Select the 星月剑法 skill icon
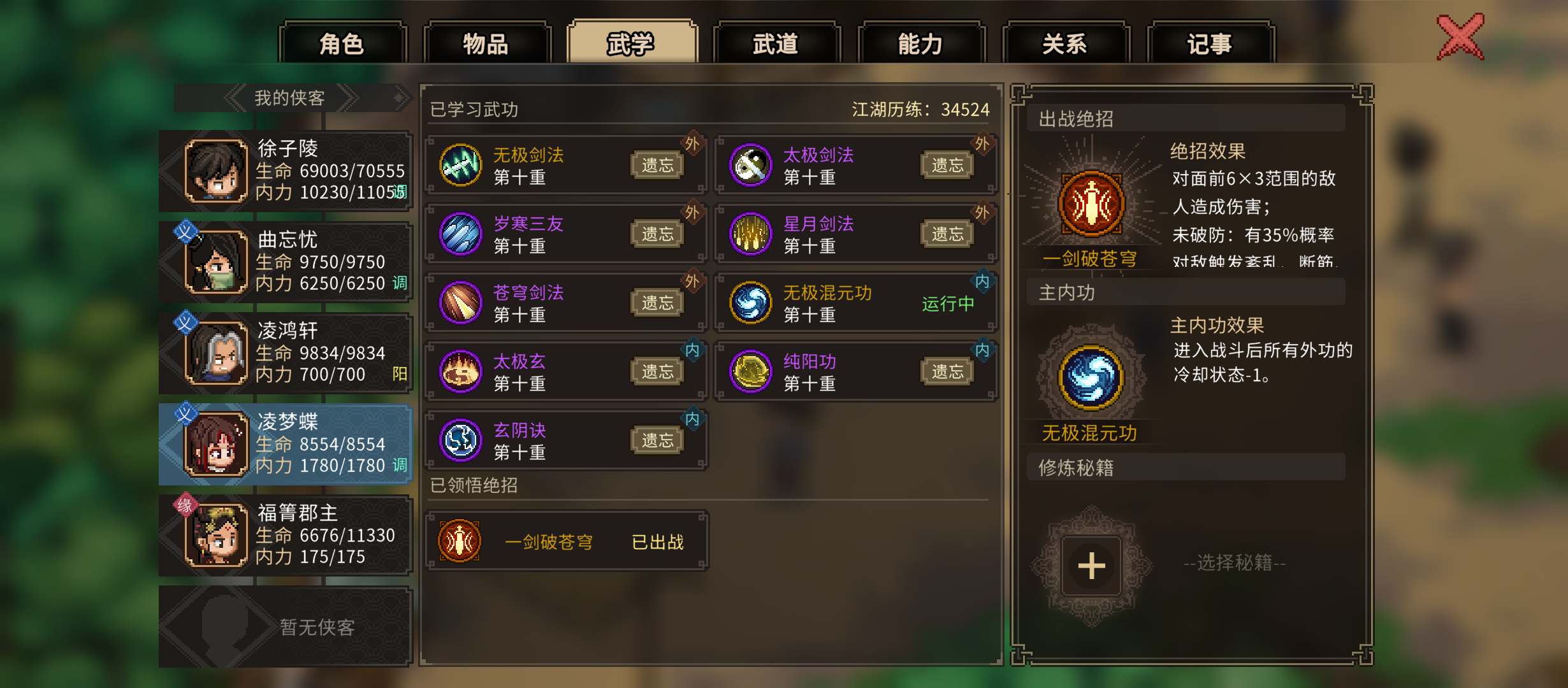 750,234
